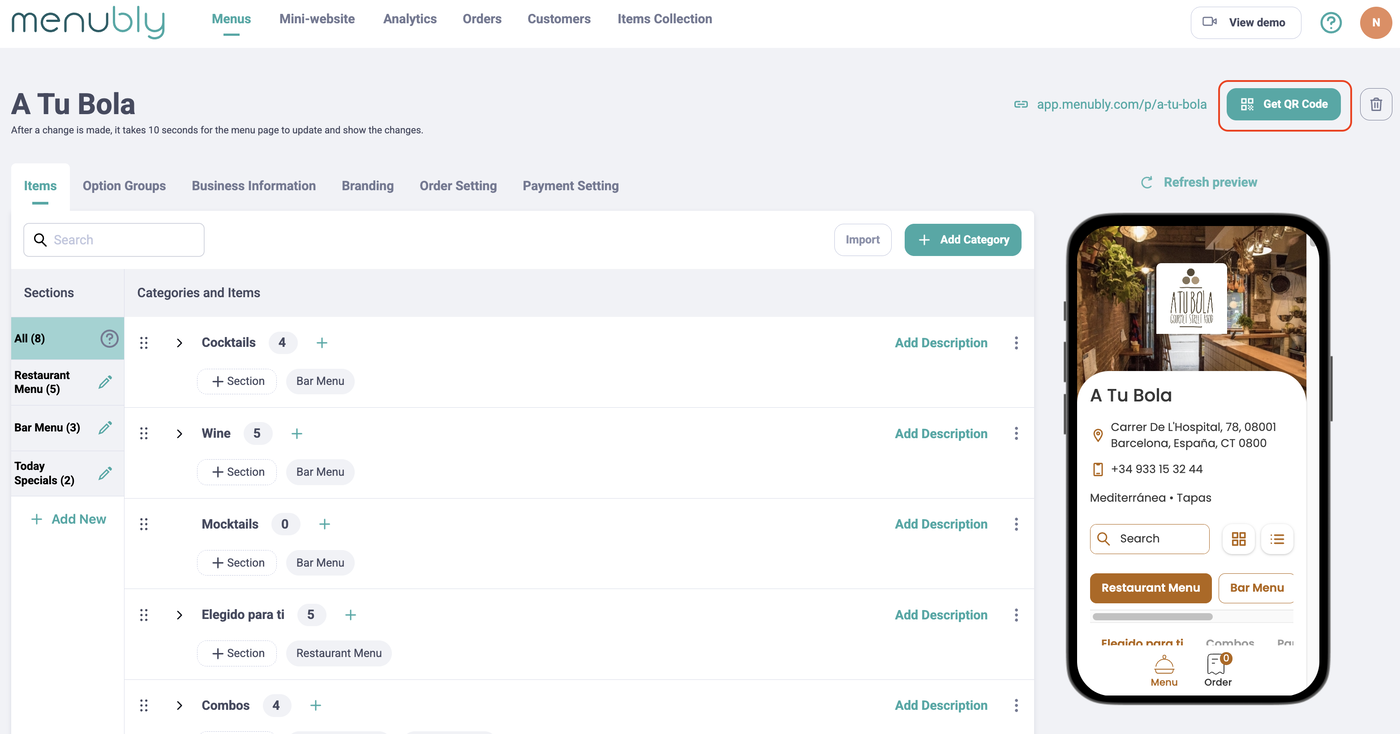Open more options for Cocktails category
The width and height of the screenshot is (1400, 734).
(1016, 343)
